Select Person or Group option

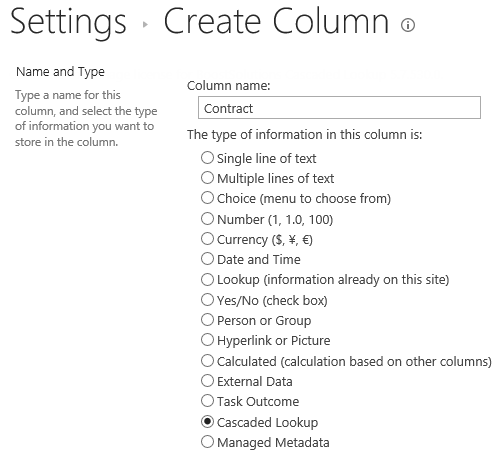coord(207,320)
